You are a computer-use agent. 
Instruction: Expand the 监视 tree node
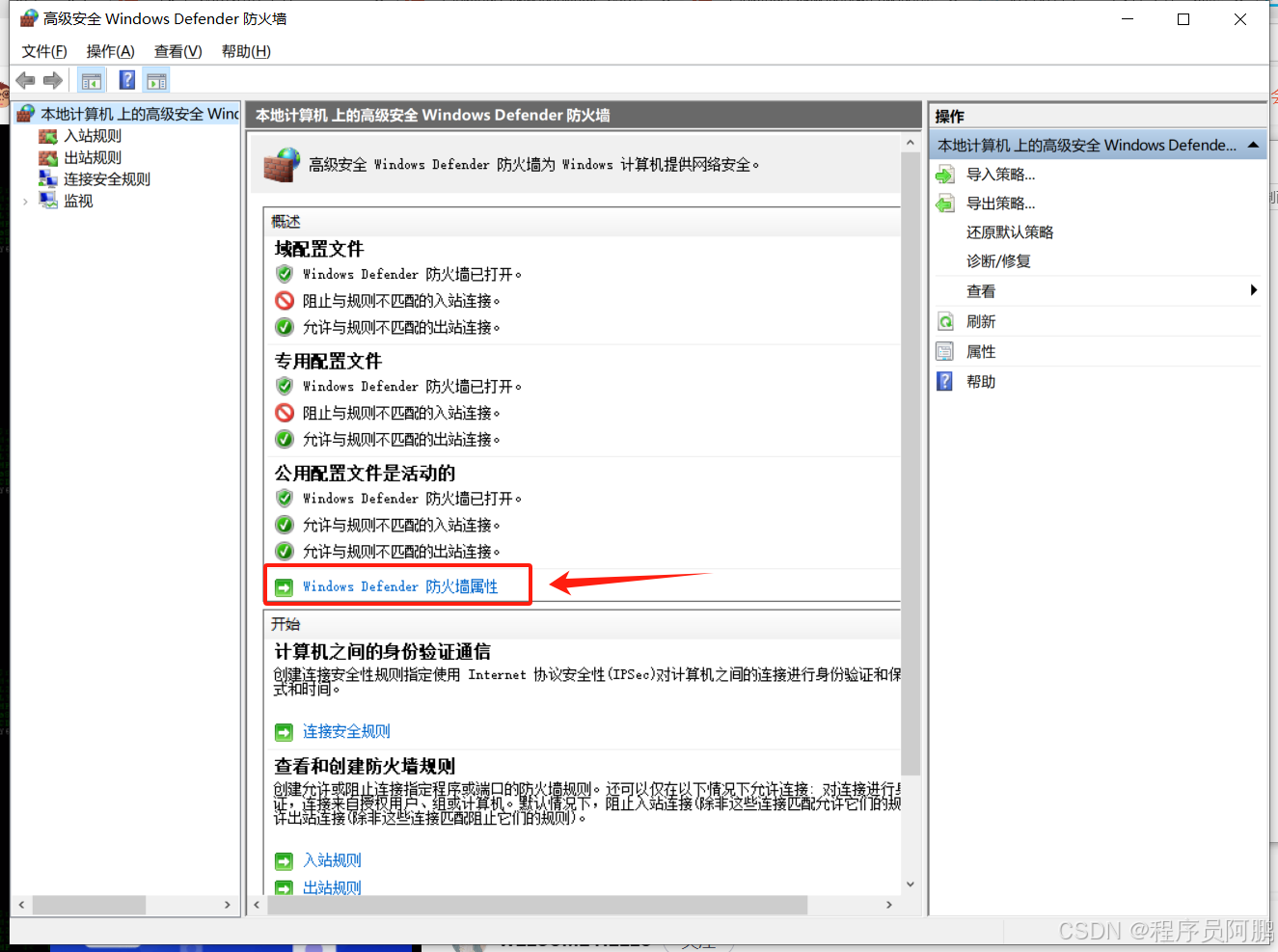(x=25, y=201)
